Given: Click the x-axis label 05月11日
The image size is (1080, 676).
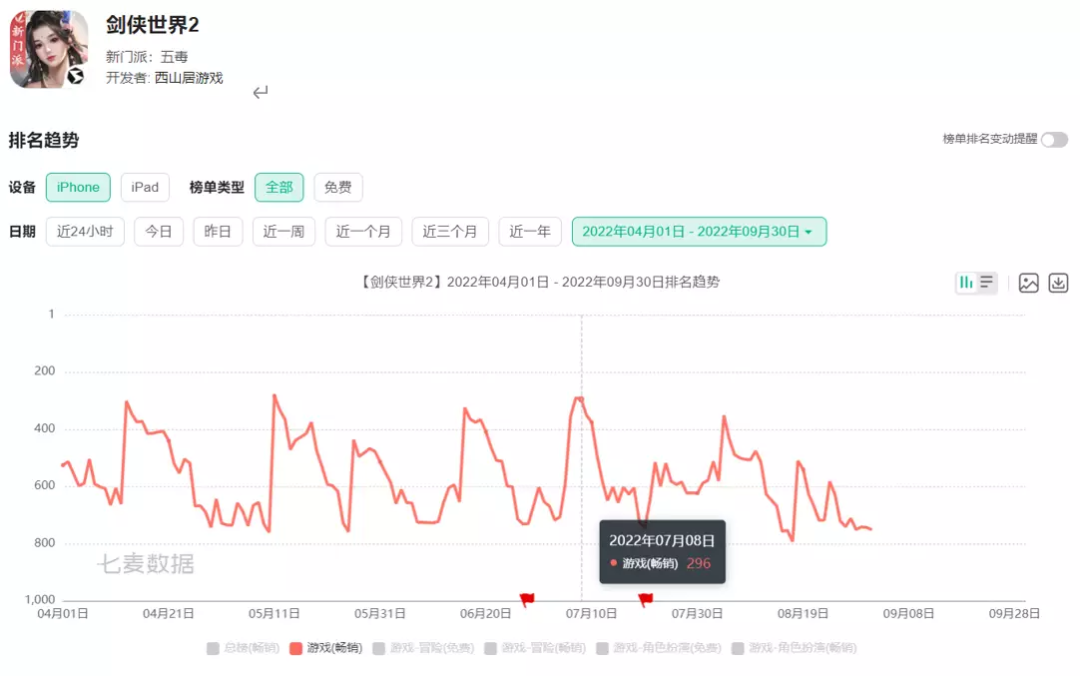Looking at the screenshot, I should [274, 613].
